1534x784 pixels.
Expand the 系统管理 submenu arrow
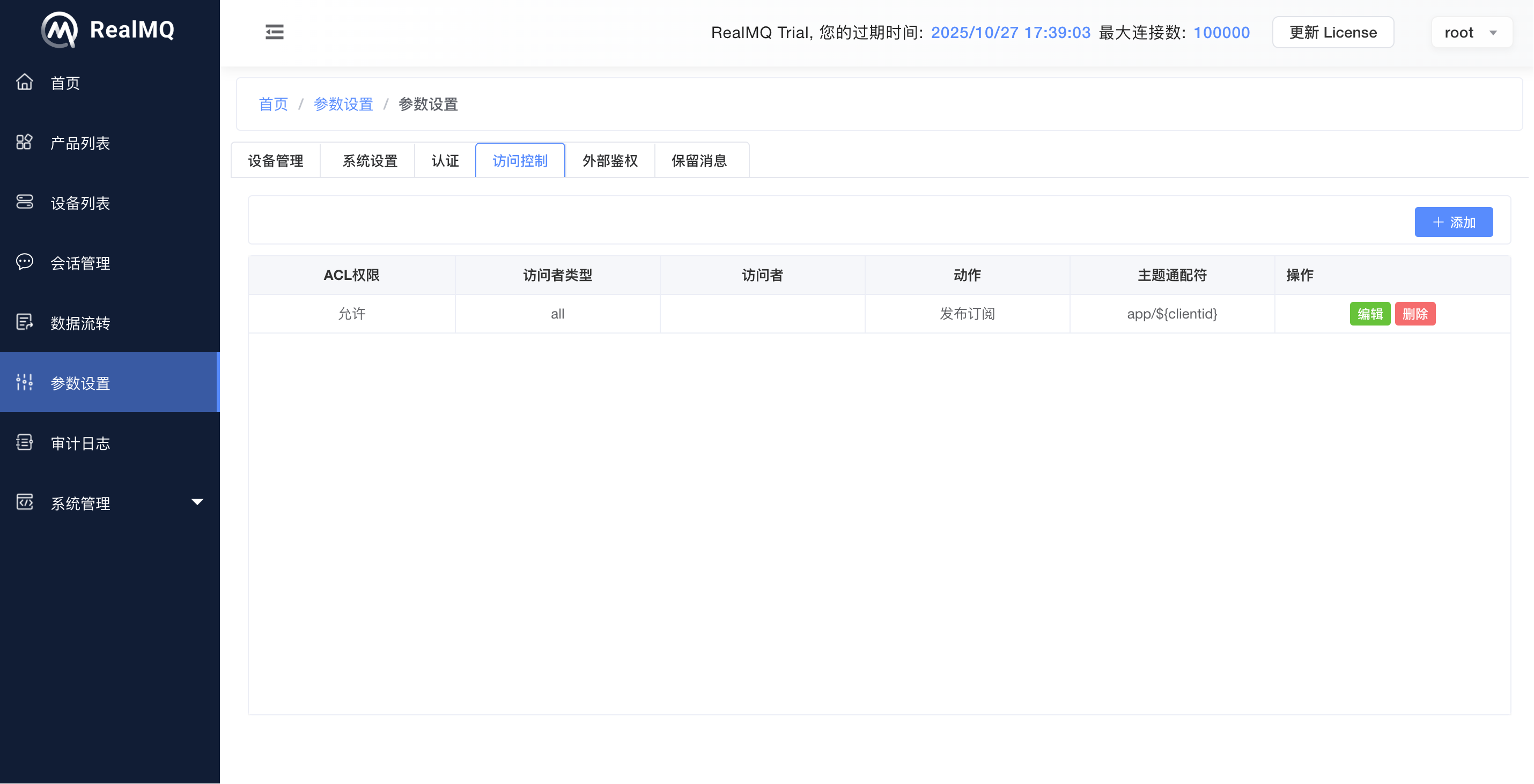(197, 502)
